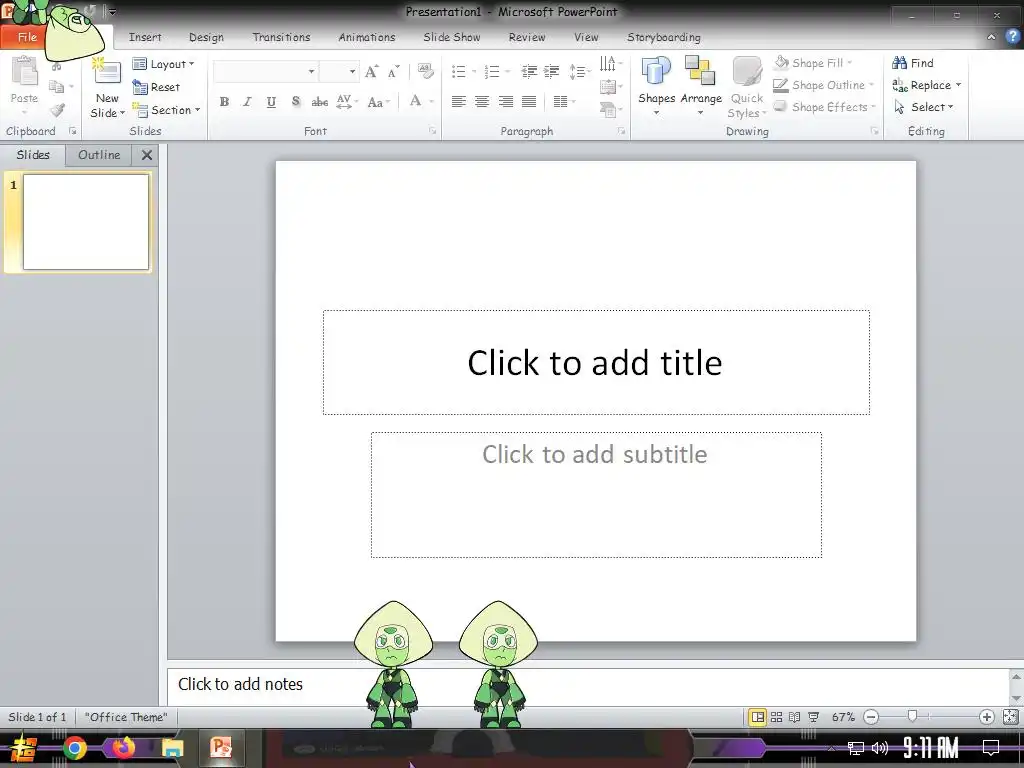Switch to Normal view in status bar
1024x768 pixels.
[x=757, y=717]
